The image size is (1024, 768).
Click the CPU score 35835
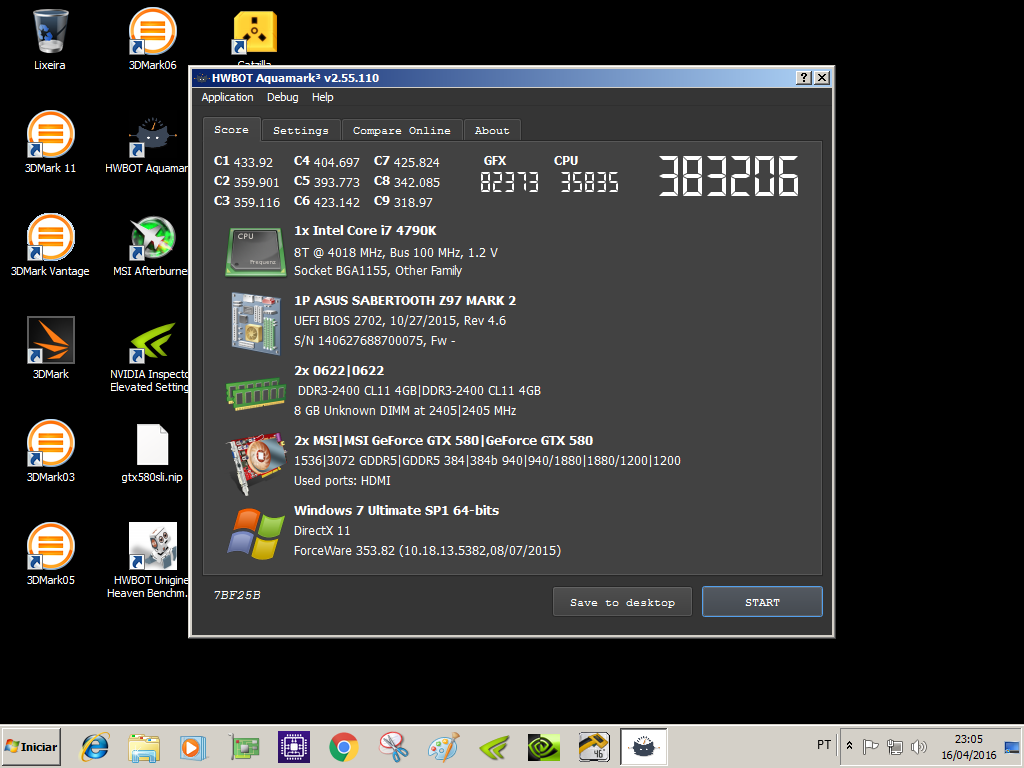point(589,182)
